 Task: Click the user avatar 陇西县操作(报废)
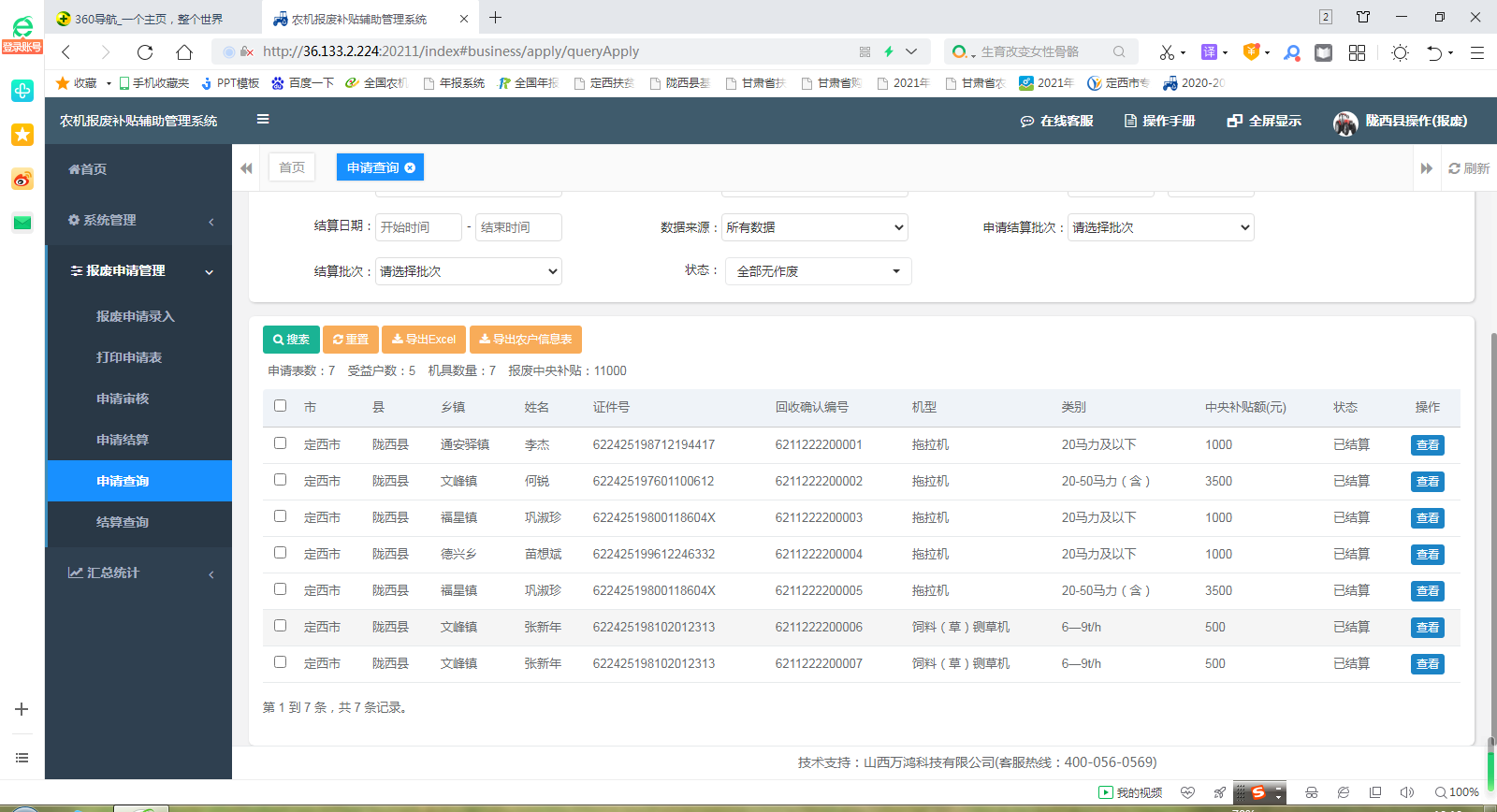(1345, 122)
